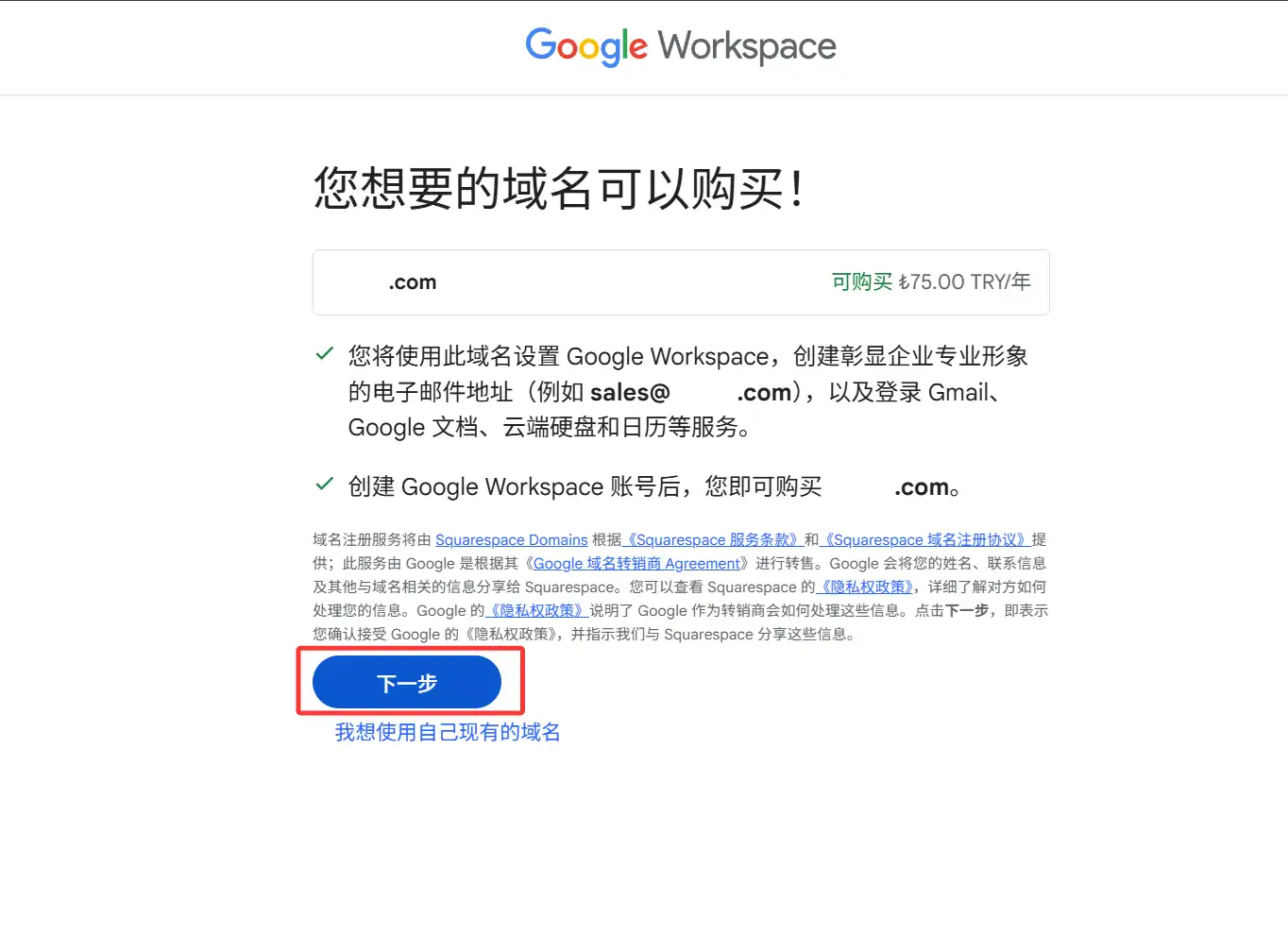
Task: Open the Squarespace 服务条款 link
Action: [x=713, y=539]
